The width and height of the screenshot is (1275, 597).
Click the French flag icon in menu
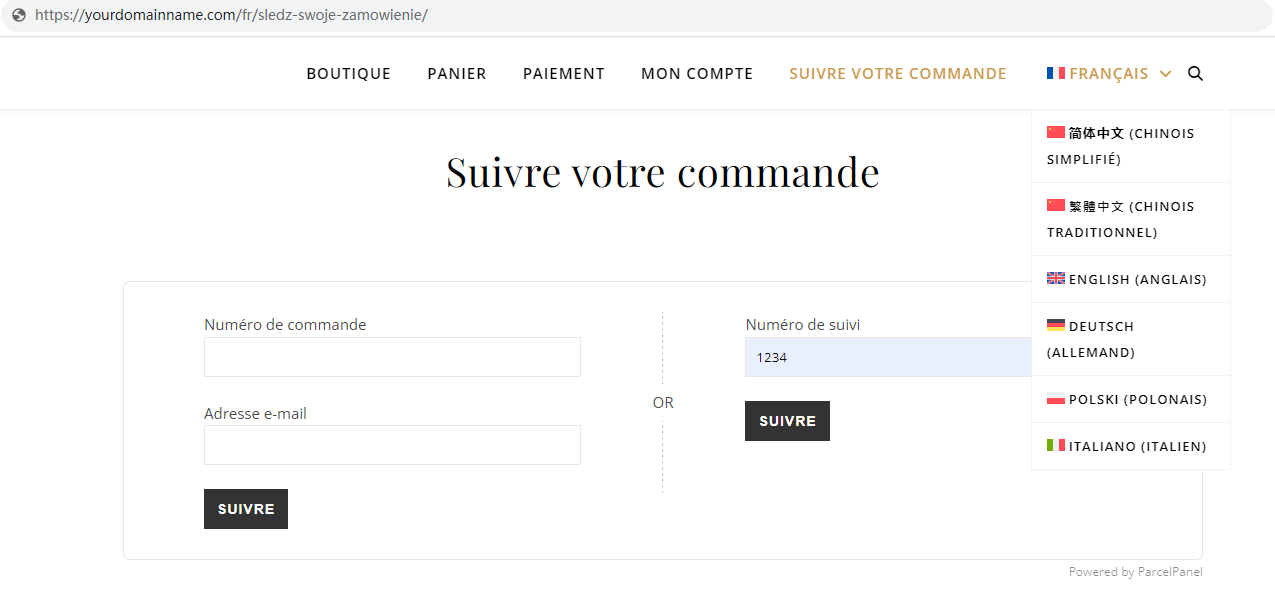pos(1056,73)
